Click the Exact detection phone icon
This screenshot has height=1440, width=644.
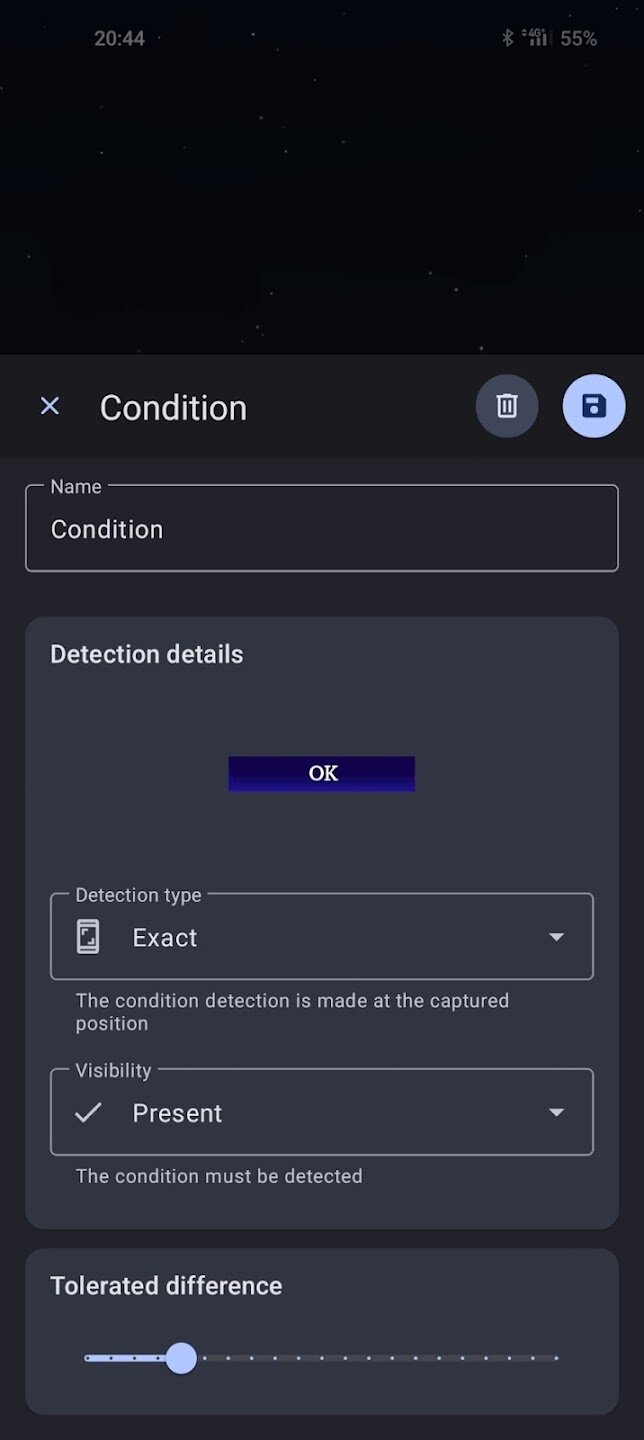pyautogui.click(x=88, y=937)
